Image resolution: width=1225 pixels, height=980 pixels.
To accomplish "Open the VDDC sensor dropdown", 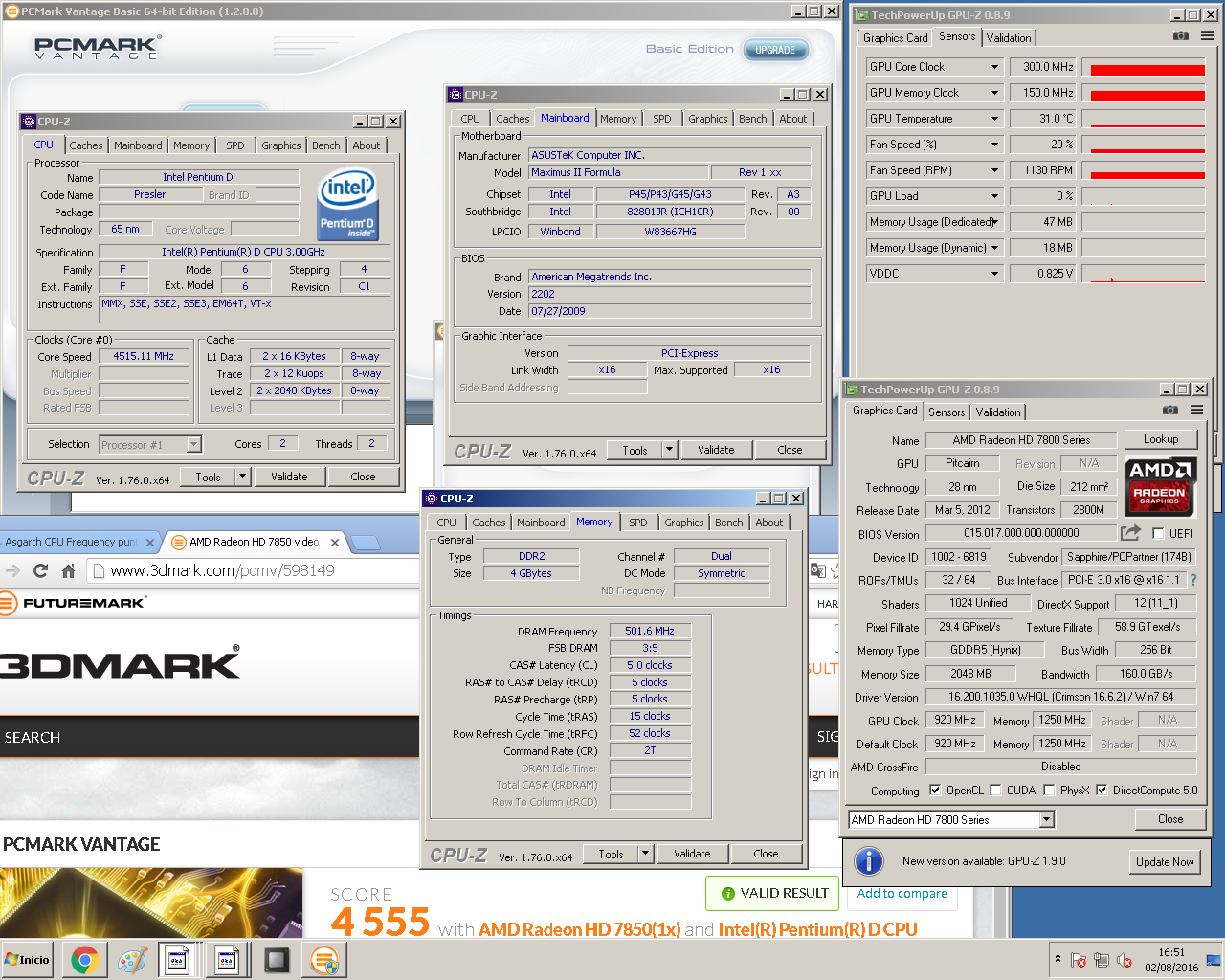I will pos(994,274).
